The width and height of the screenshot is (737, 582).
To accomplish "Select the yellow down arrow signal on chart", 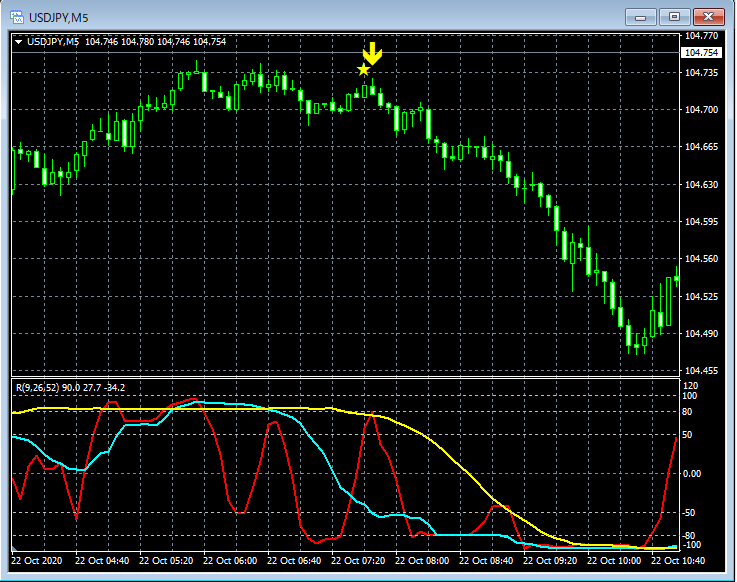I will (x=373, y=53).
